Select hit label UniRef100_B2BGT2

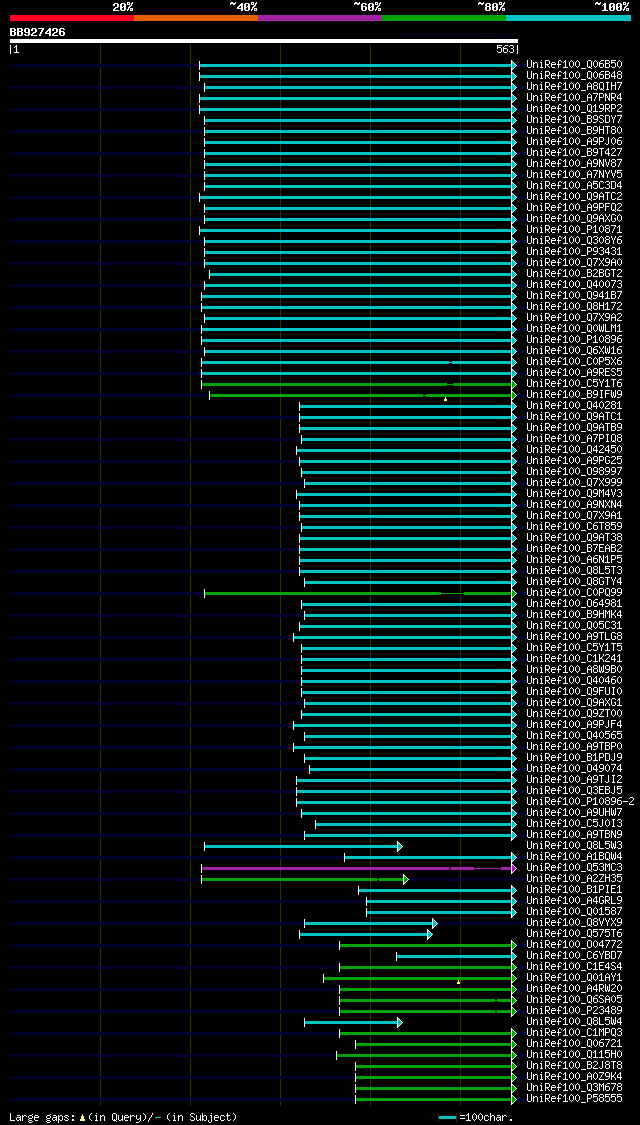(574, 274)
